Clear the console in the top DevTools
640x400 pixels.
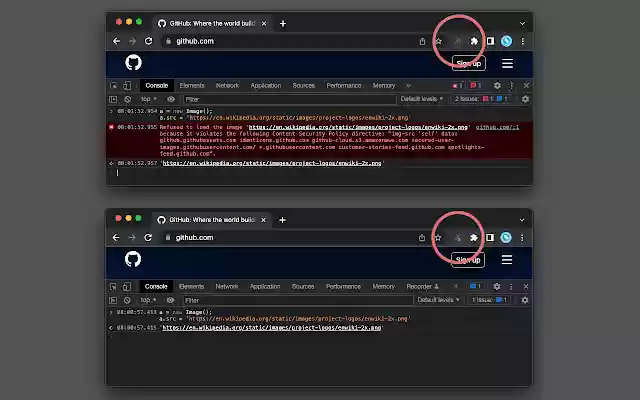point(128,99)
